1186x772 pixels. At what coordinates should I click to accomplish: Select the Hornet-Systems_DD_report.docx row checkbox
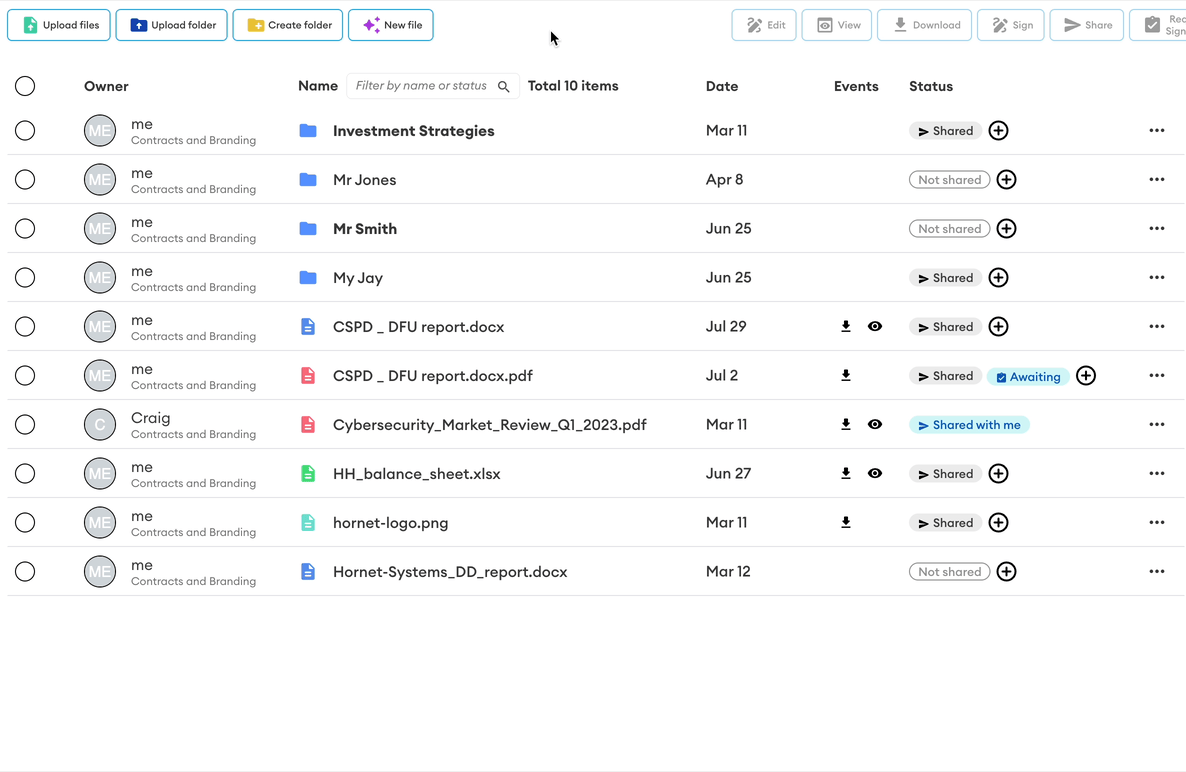[25, 572]
